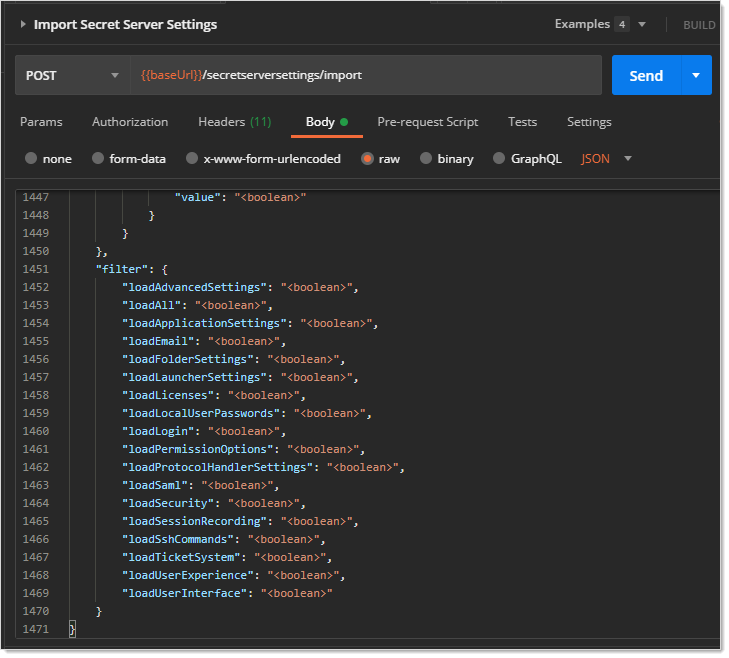Open the Pre-request Script tab
The image size is (729, 658).
click(427, 122)
